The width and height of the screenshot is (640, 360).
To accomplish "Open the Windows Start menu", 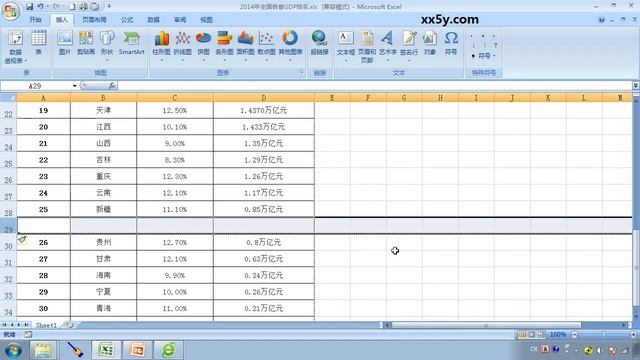I will click(13, 351).
